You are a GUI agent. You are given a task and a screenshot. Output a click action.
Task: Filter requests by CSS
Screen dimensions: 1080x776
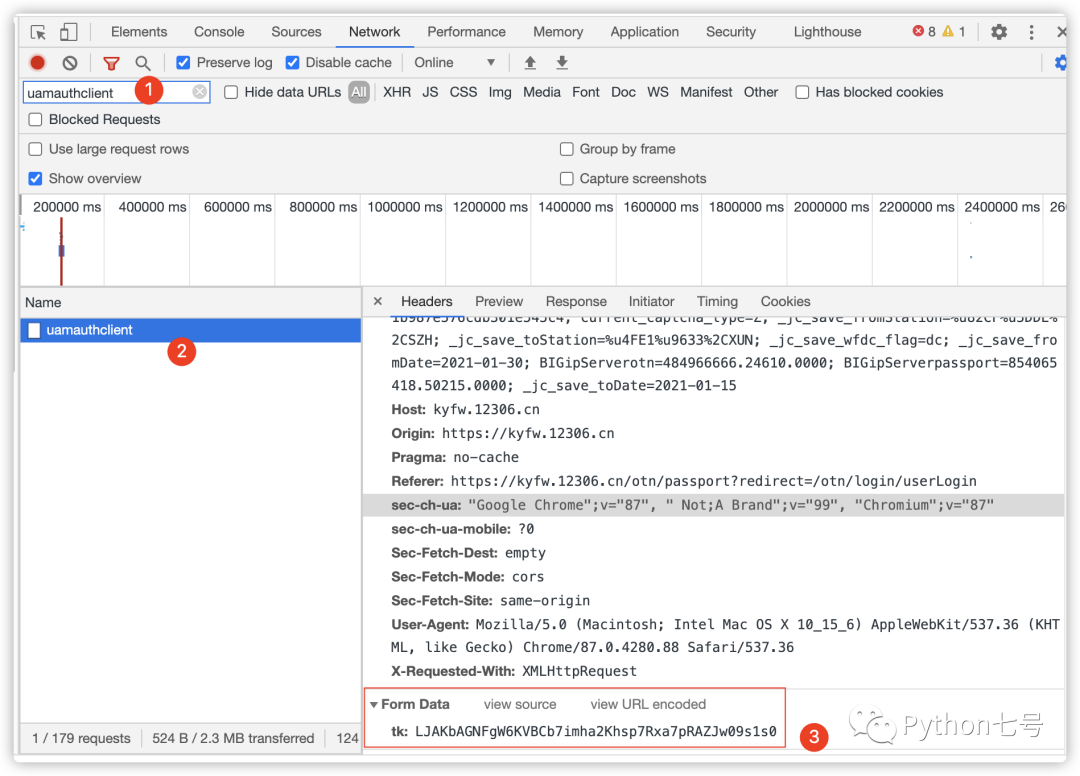(463, 92)
